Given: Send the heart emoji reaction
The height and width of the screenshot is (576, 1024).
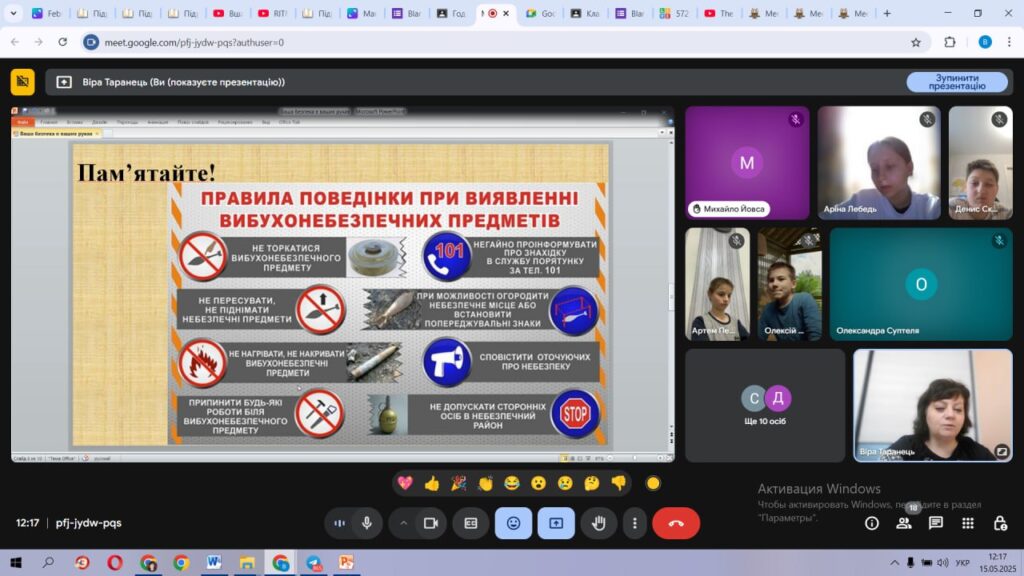Looking at the screenshot, I should click(x=405, y=483).
